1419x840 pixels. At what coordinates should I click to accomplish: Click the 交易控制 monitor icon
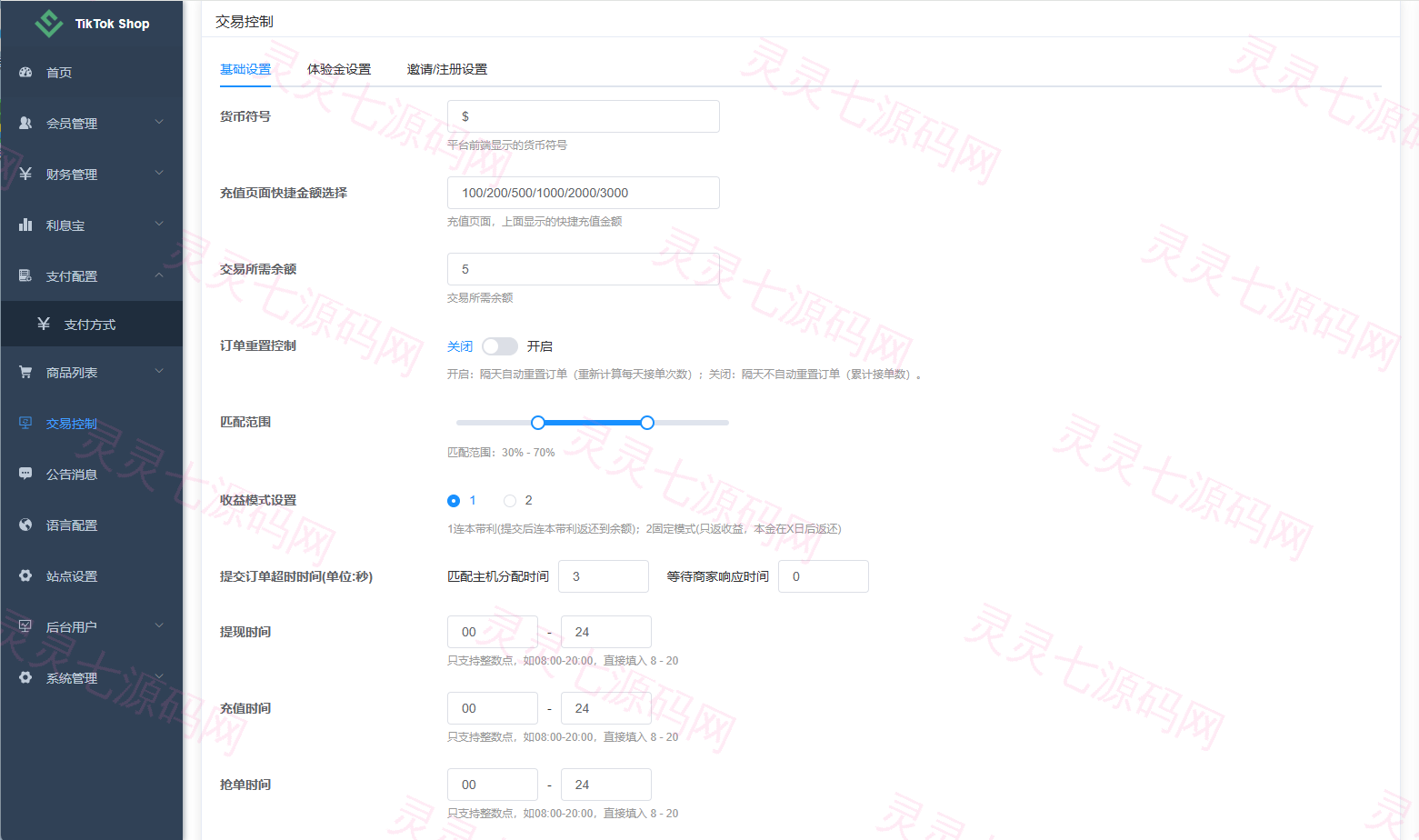click(25, 423)
